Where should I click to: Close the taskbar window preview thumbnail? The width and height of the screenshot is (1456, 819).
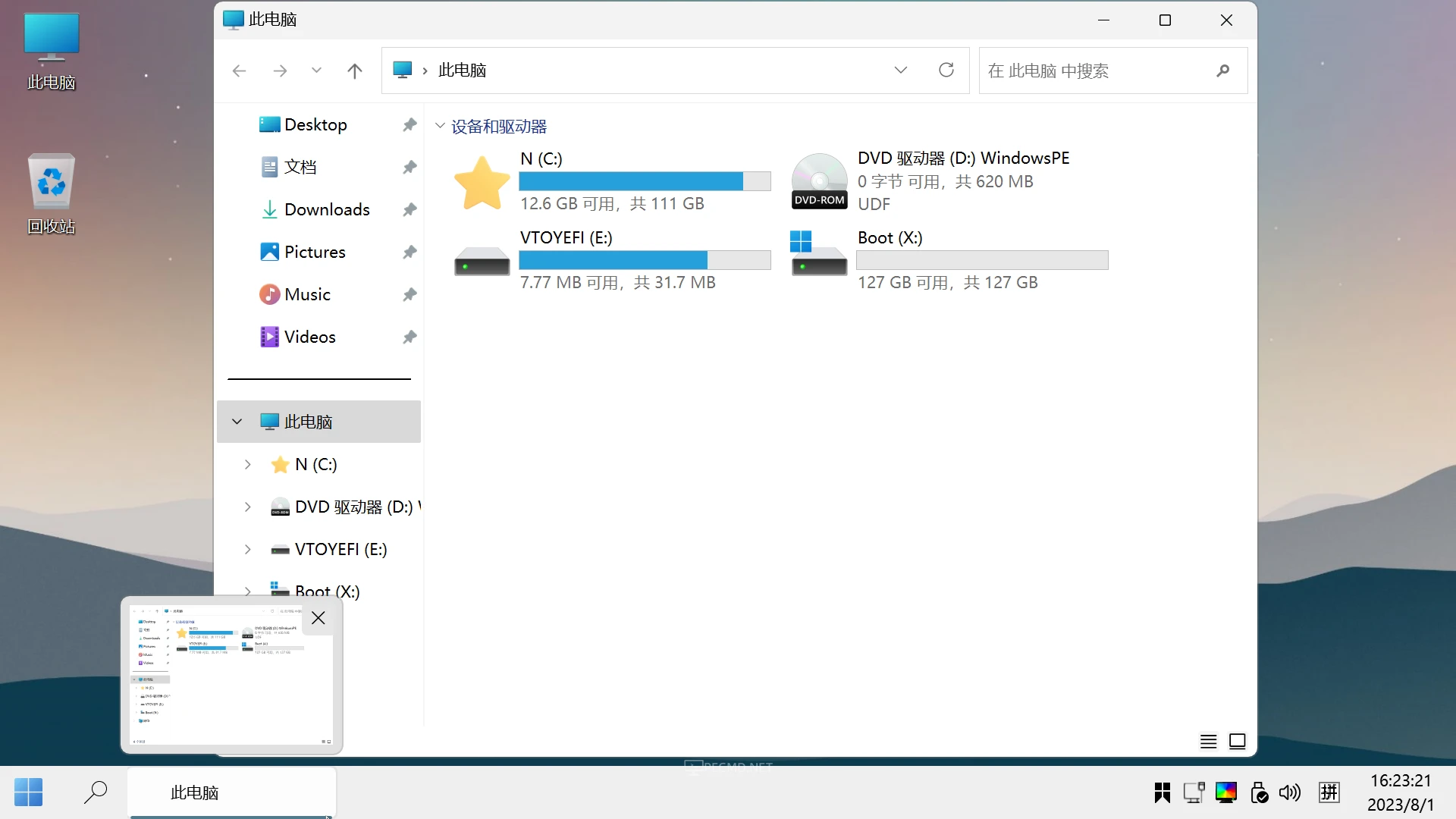[318, 618]
